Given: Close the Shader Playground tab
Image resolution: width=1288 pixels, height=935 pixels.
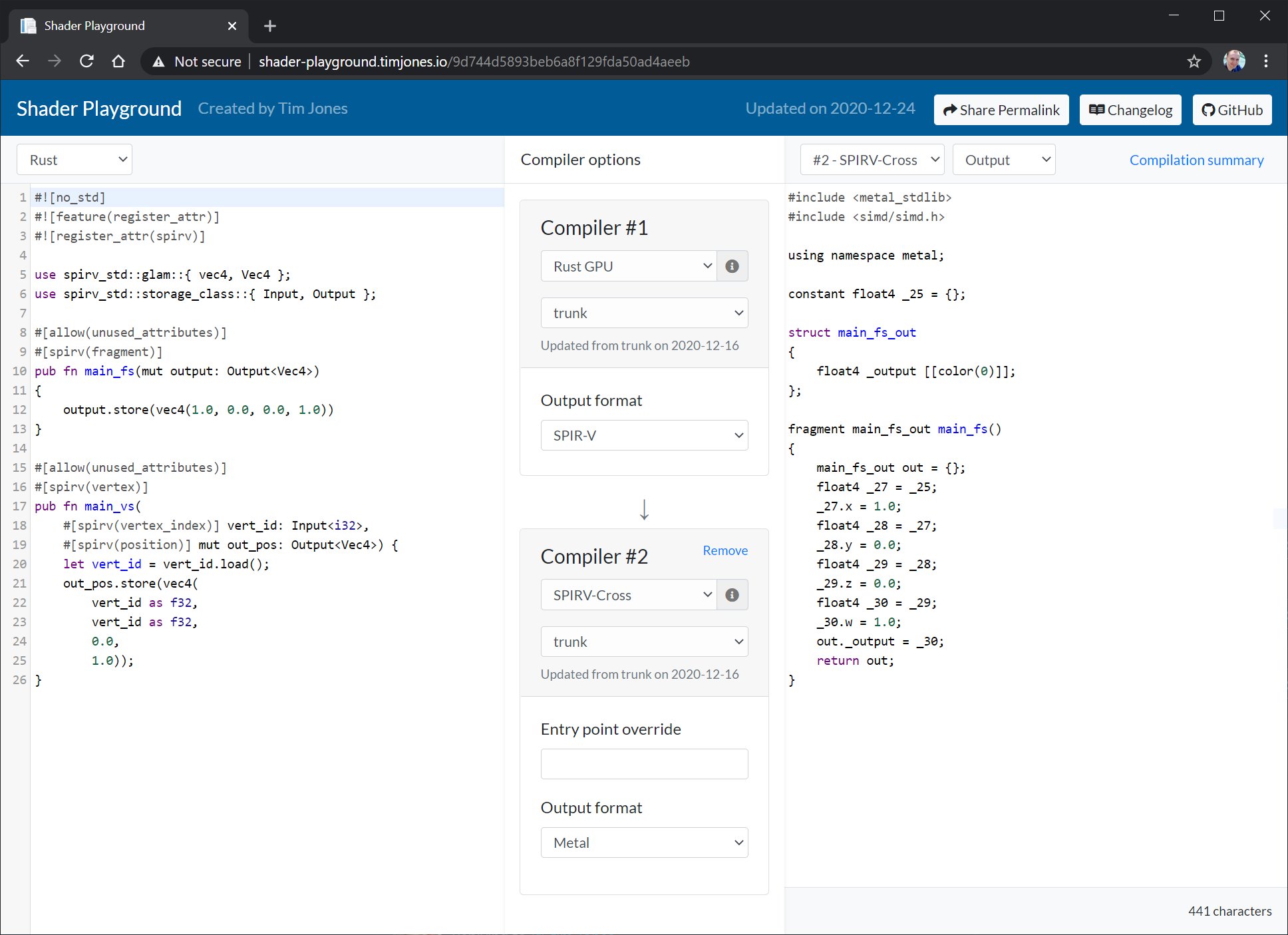Looking at the screenshot, I should tap(232, 26).
